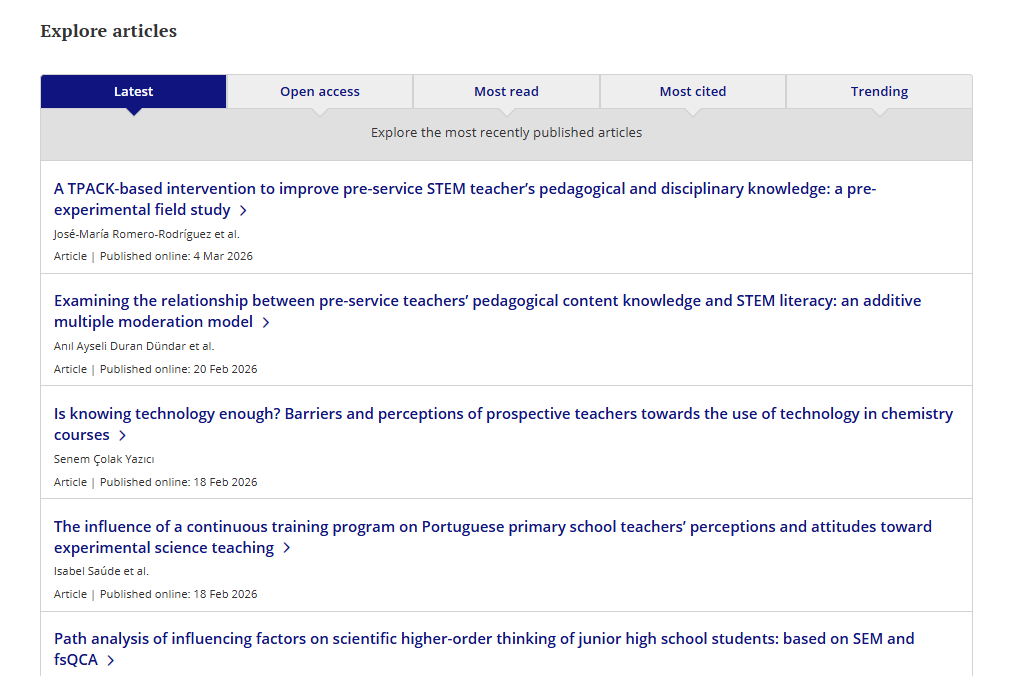
Task: Click author Anıl Ayseli Duran Dündar et al.
Action: 134,346
